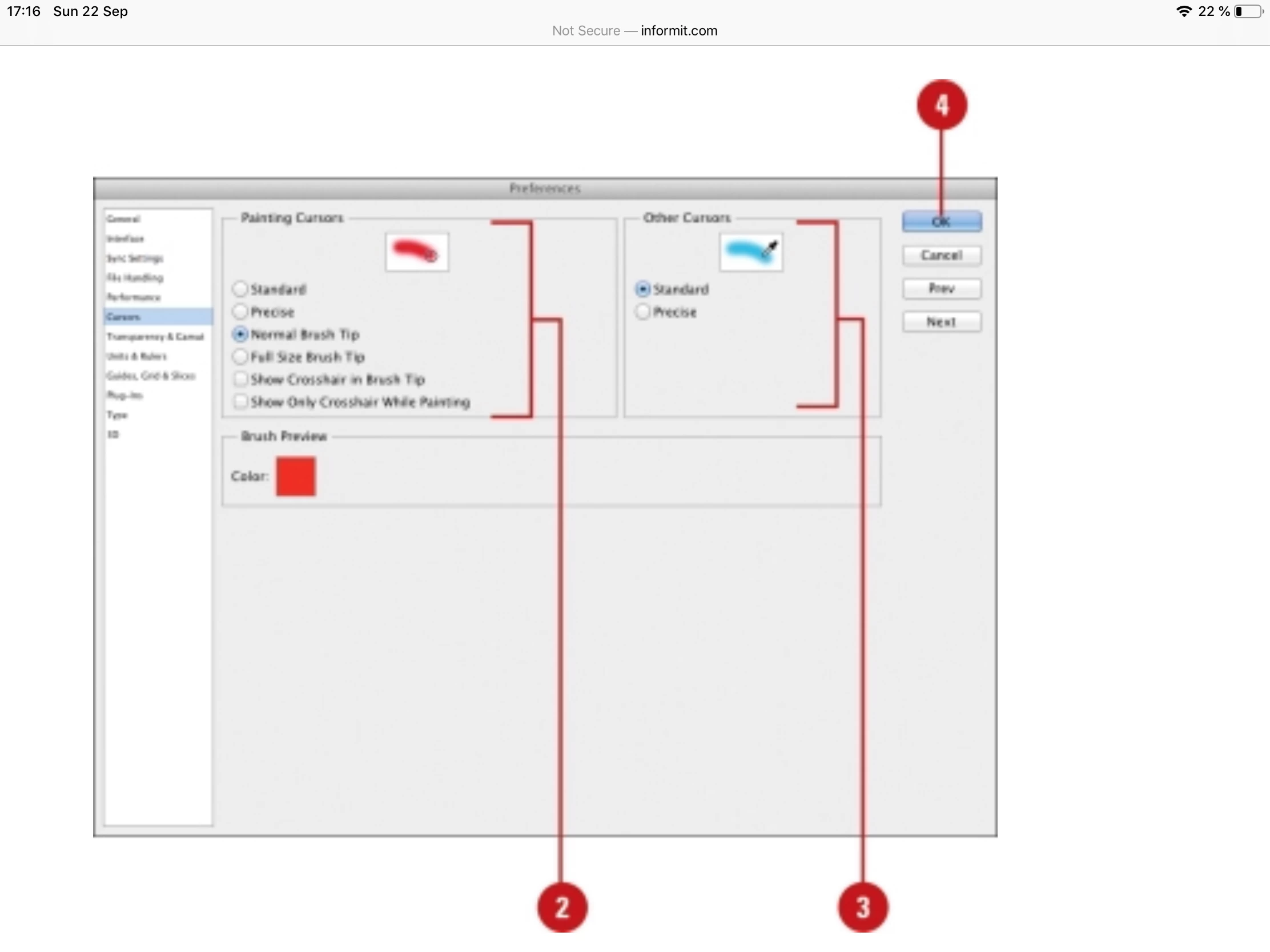The height and width of the screenshot is (952, 1270).
Task: Click the numbered callout marker 2
Action: click(562, 907)
